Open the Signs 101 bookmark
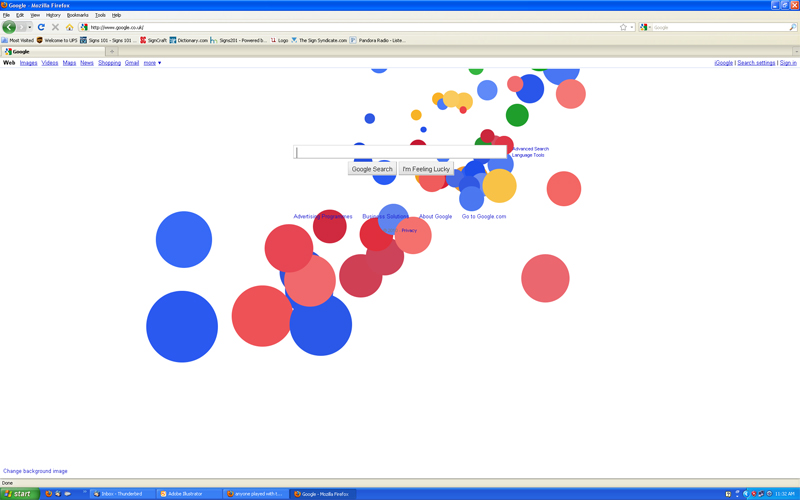The width and height of the screenshot is (800, 500). pos(108,40)
